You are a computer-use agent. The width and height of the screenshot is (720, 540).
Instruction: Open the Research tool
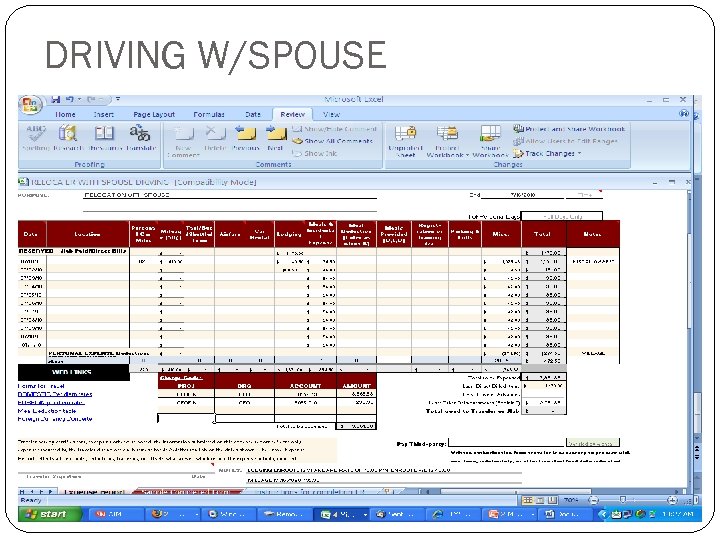[68, 138]
